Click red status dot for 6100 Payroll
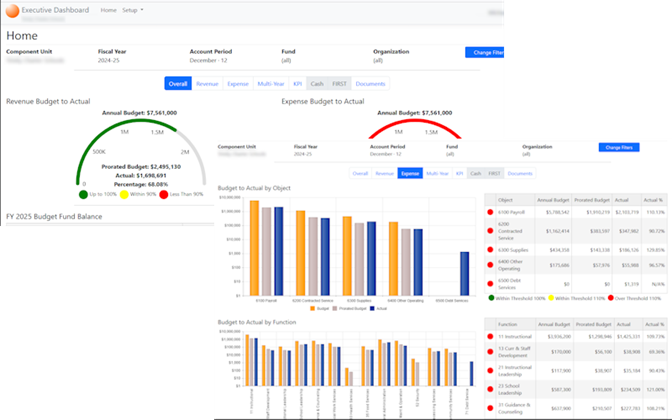672x420 pixels. point(490,212)
